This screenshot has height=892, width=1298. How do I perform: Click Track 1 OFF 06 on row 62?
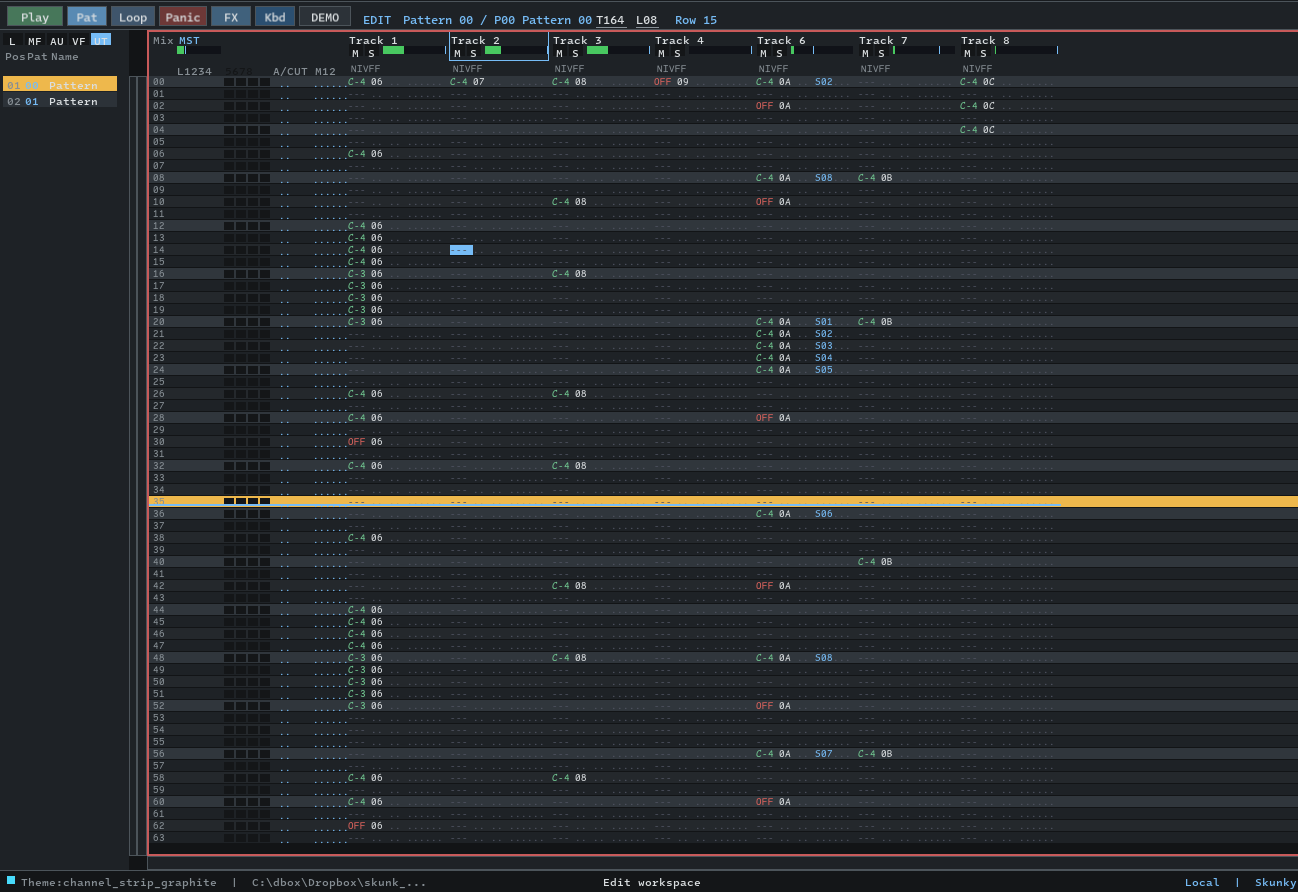click(365, 826)
